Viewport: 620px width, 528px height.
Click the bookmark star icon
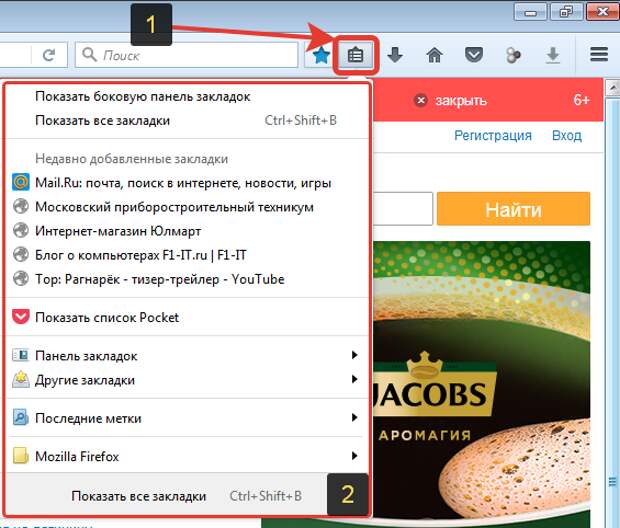coord(321,55)
